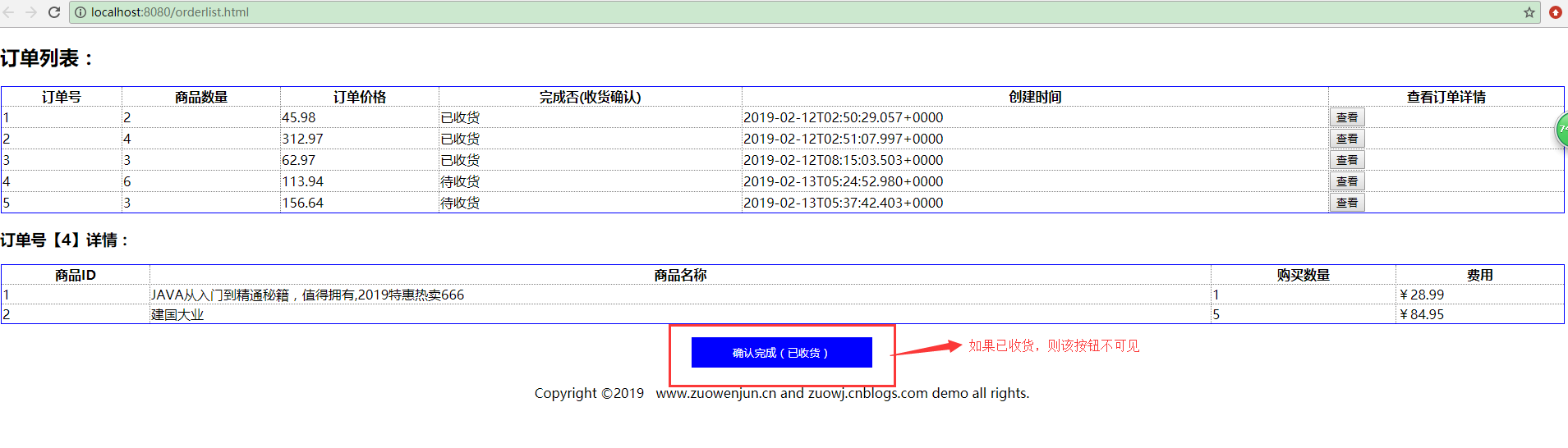This screenshot has width=1568, height=448.
Task: Select timestamp 2019-02-12T02:50:29.057+0000
Action: (844, 117)
